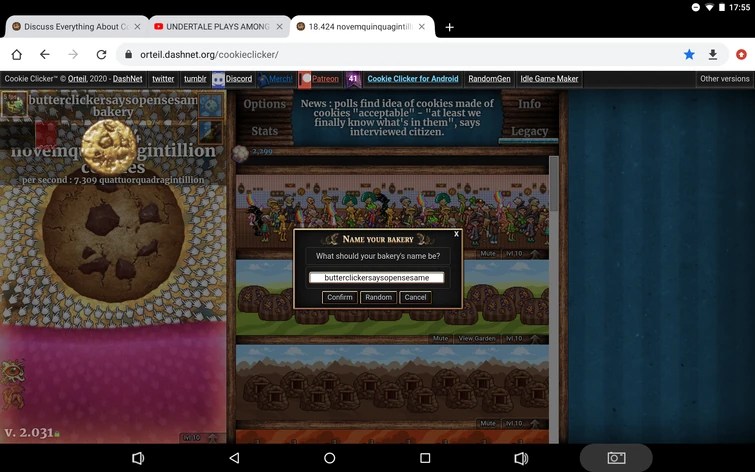Image resolution: width=755 pixels, height=472 pixels.
Task: Tap the Android home circle button
Action: point(329,458)
